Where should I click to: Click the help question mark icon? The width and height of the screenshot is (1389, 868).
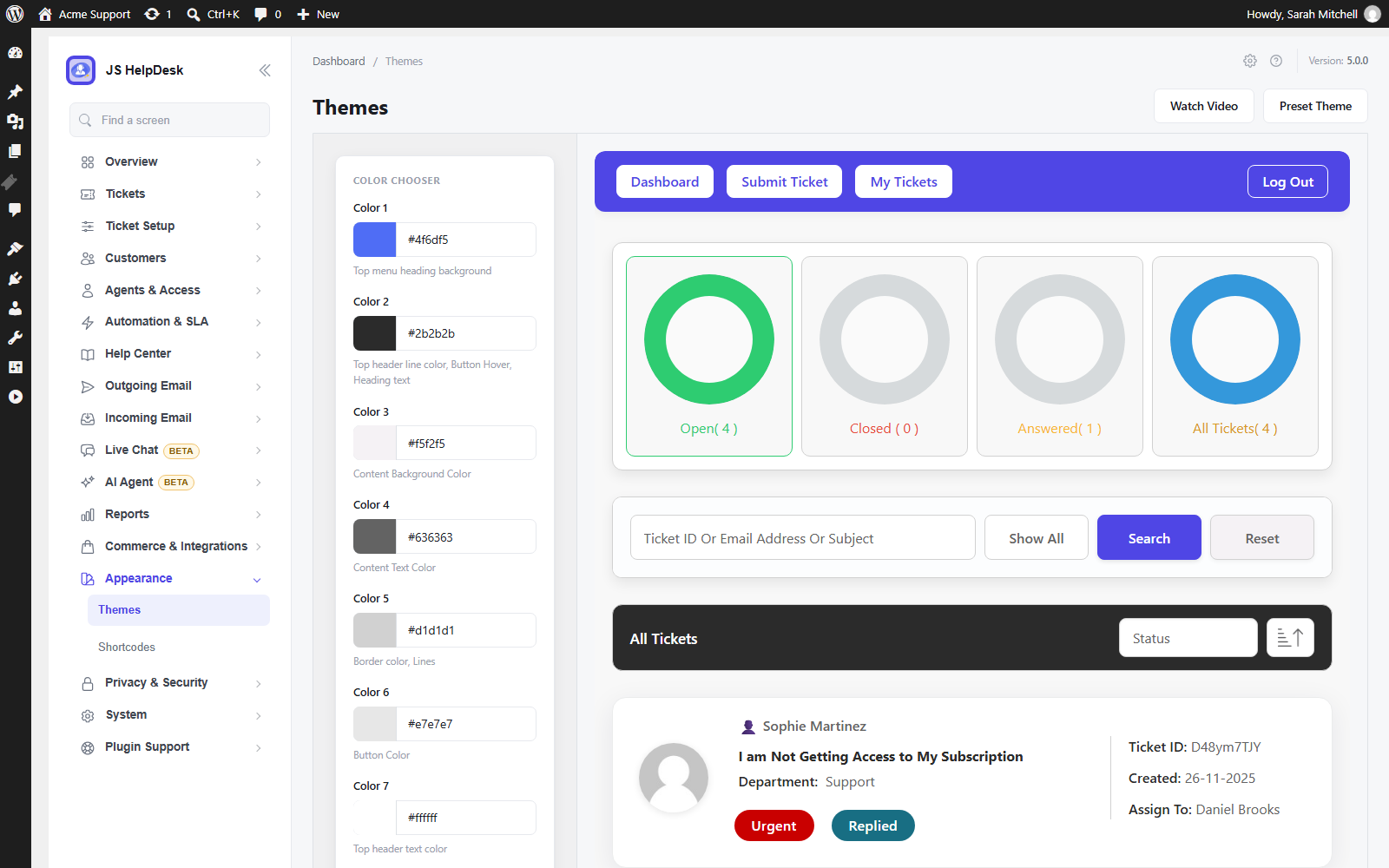click(x=1276, y=61)
